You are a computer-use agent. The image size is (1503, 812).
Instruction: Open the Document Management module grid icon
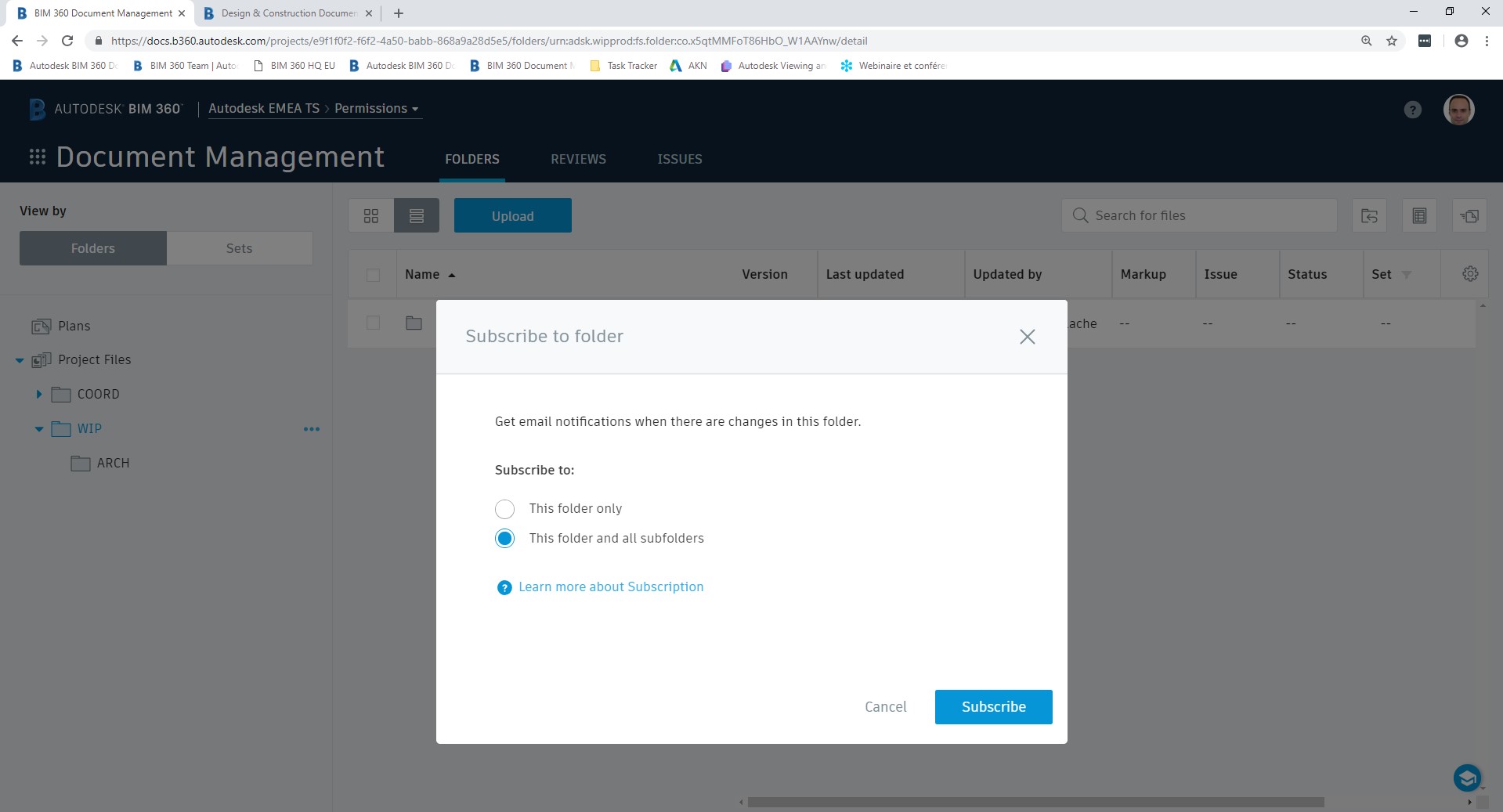coord(37,157)
